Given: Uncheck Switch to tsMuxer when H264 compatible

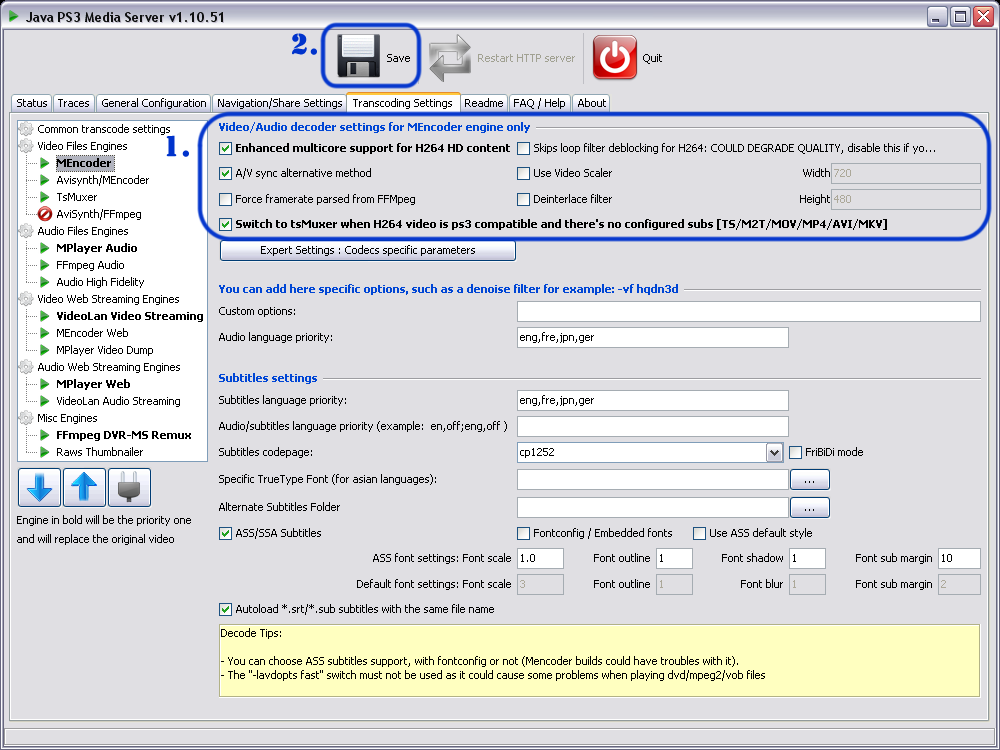Looking at the screenshot, I should pos(225,224).
